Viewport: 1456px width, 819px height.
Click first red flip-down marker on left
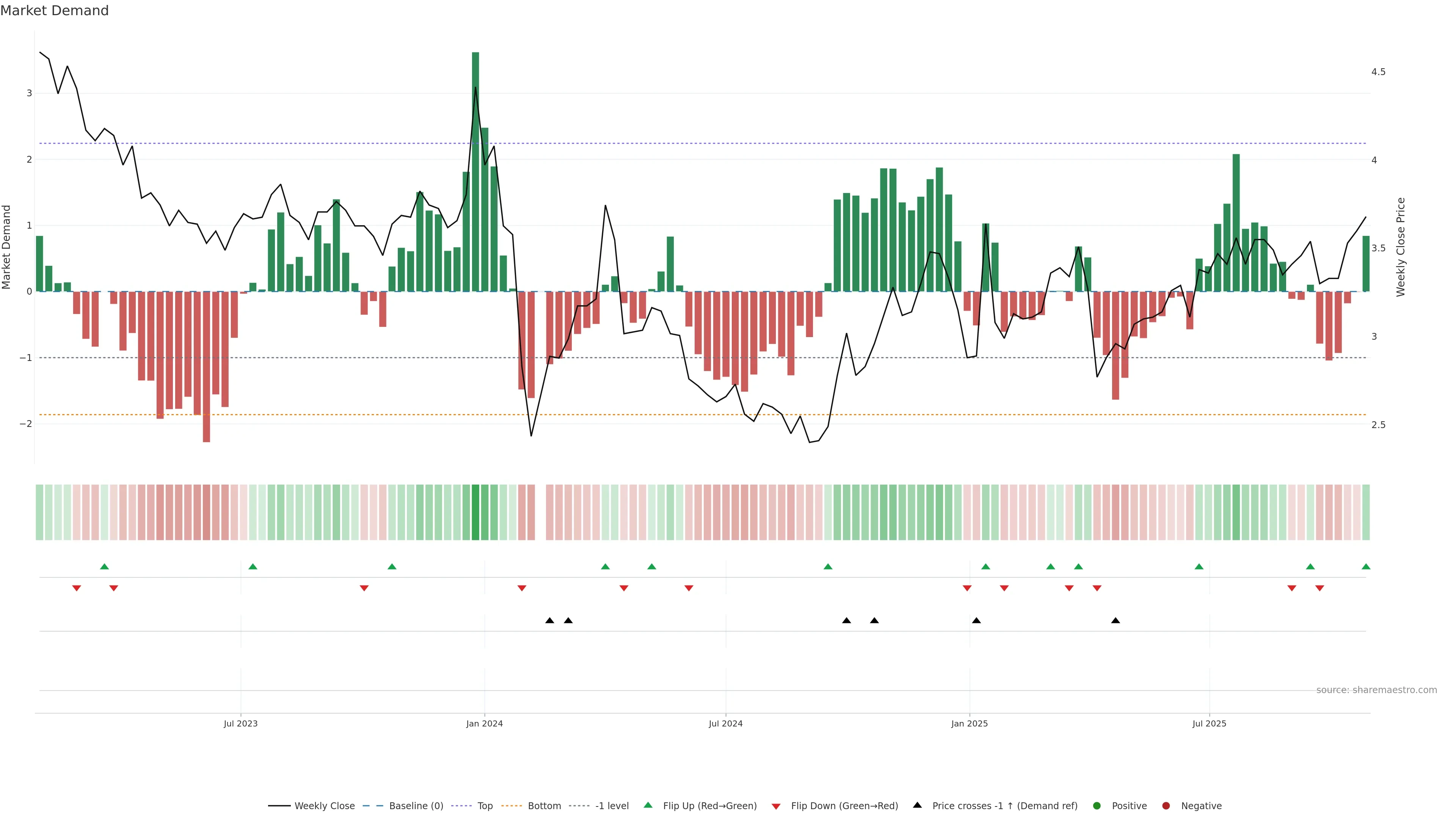tap(76, 588)
